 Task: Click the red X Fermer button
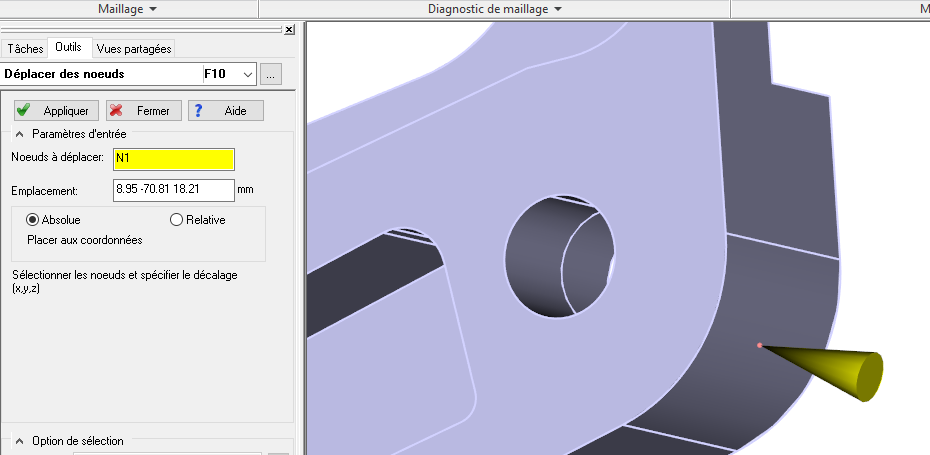click(x=144, y=111)
